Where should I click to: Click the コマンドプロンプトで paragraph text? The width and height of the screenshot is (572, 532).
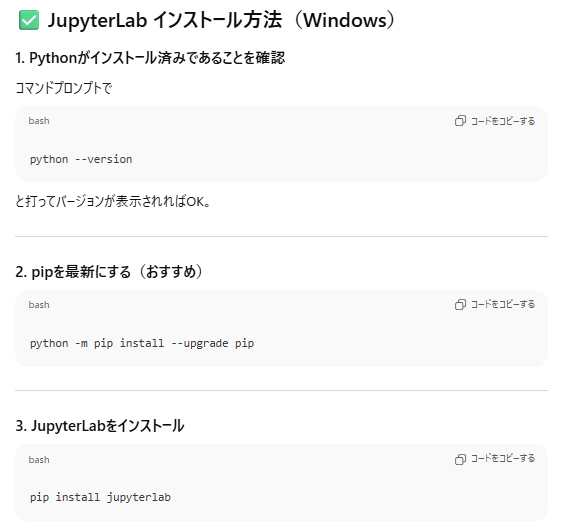pos(64,88)
